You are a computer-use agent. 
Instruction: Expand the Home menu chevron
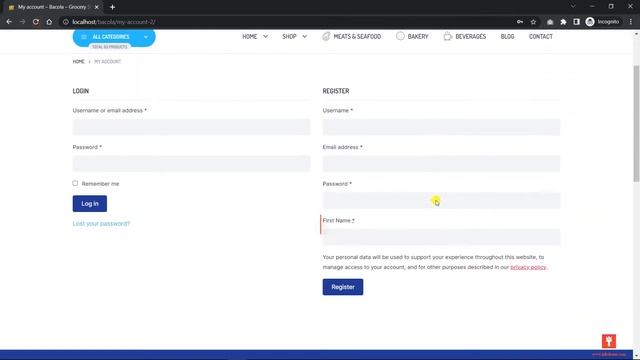coord(265,37)
